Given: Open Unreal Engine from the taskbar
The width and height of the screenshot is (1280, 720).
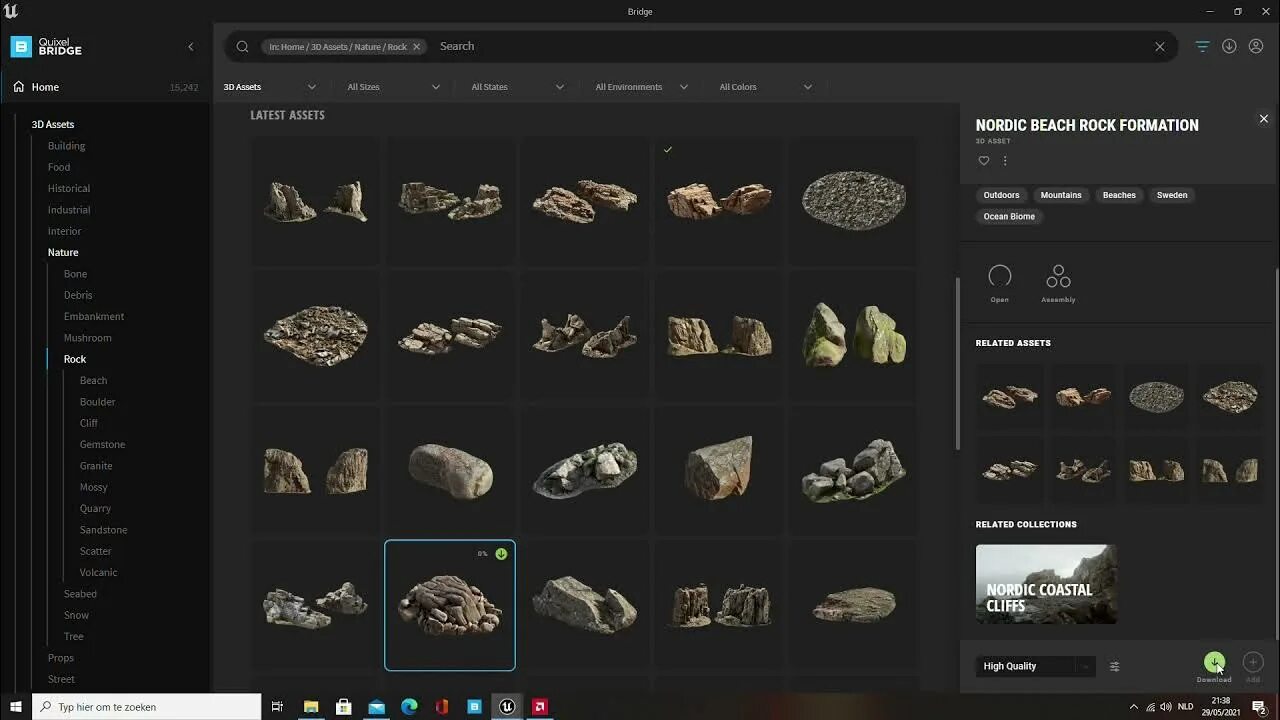Looking at the screenshot, I should [x=507, y=707].
